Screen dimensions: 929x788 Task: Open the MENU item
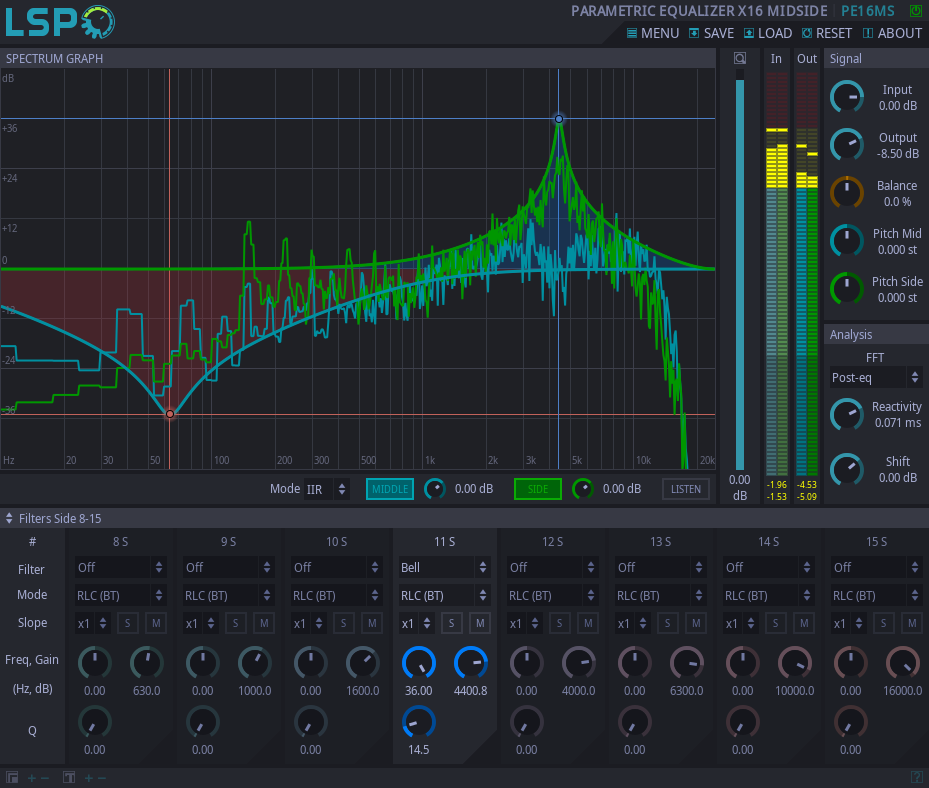[x=653, y=33]
